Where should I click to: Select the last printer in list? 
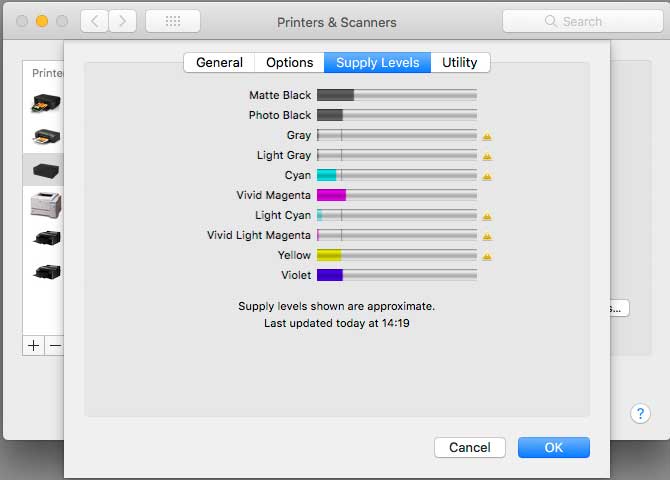pyautogui.click(x=47, y=271)
